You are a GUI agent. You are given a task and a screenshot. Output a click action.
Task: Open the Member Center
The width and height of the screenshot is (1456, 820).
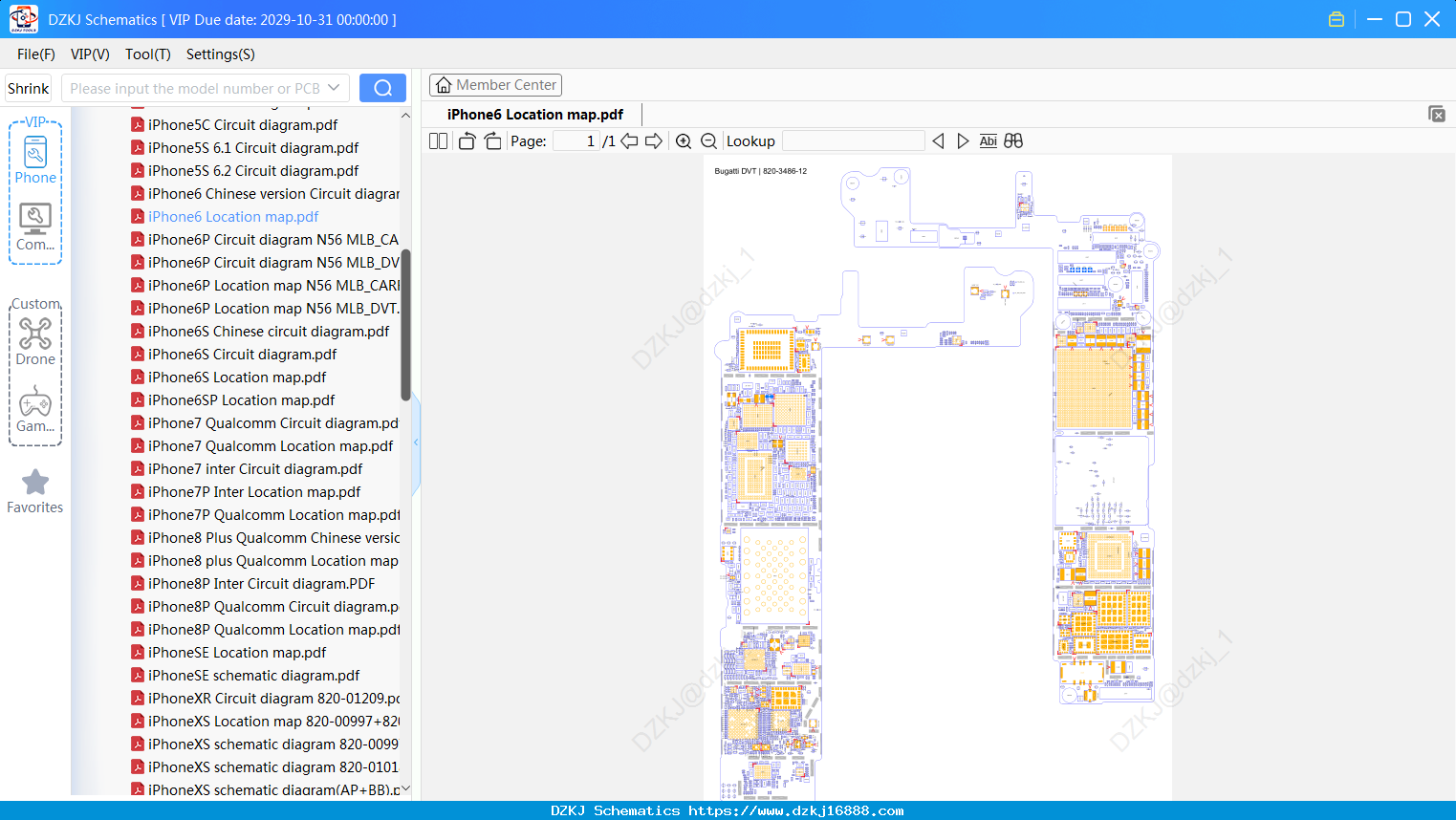coord(495,85)
